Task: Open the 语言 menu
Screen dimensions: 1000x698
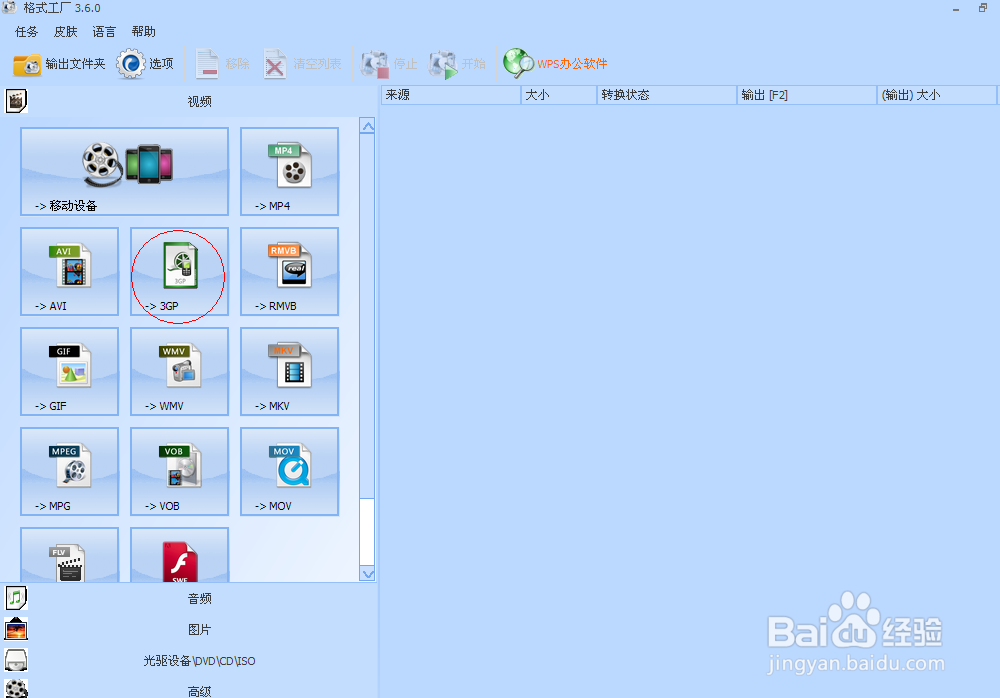Action: pos(104,32)
